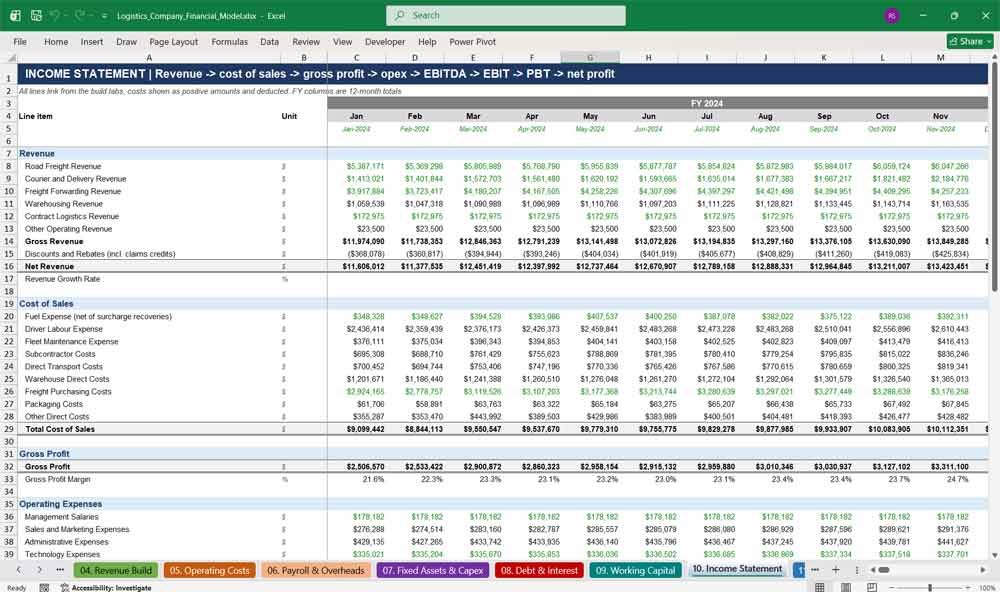Open the Developer ribbon tab

click(x=385, y=41)
